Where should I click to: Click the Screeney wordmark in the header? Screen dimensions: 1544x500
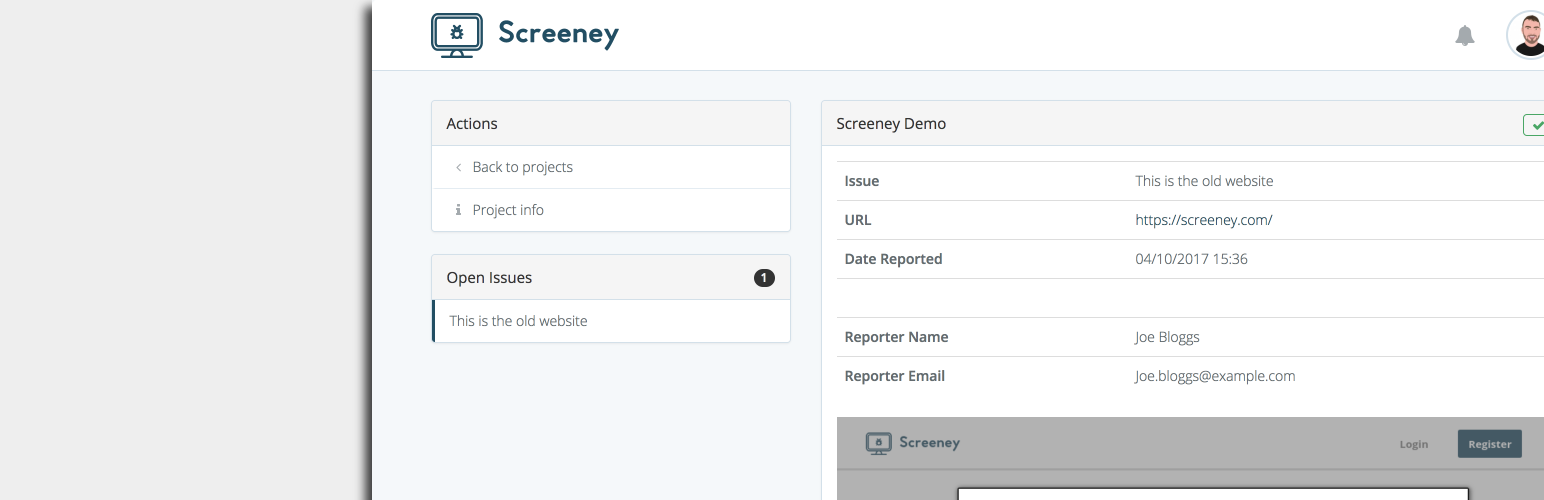(558, 34)
